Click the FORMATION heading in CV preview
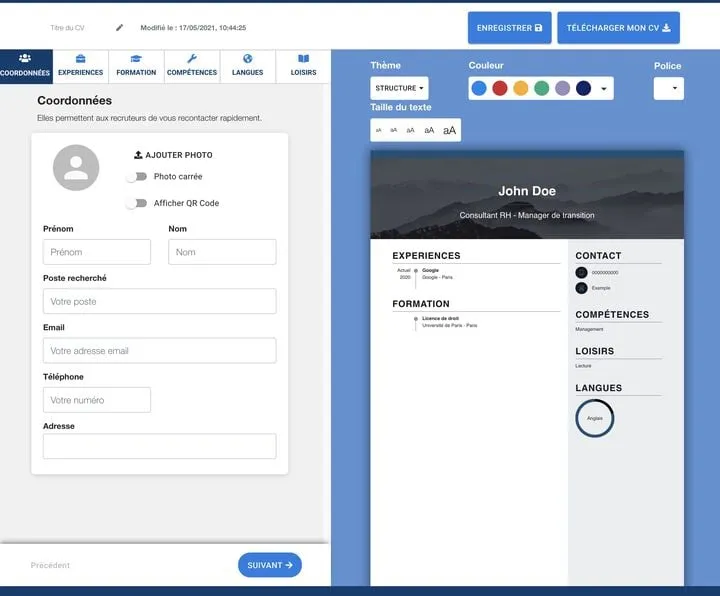This screenshot has width=720, height=596. 421,304
